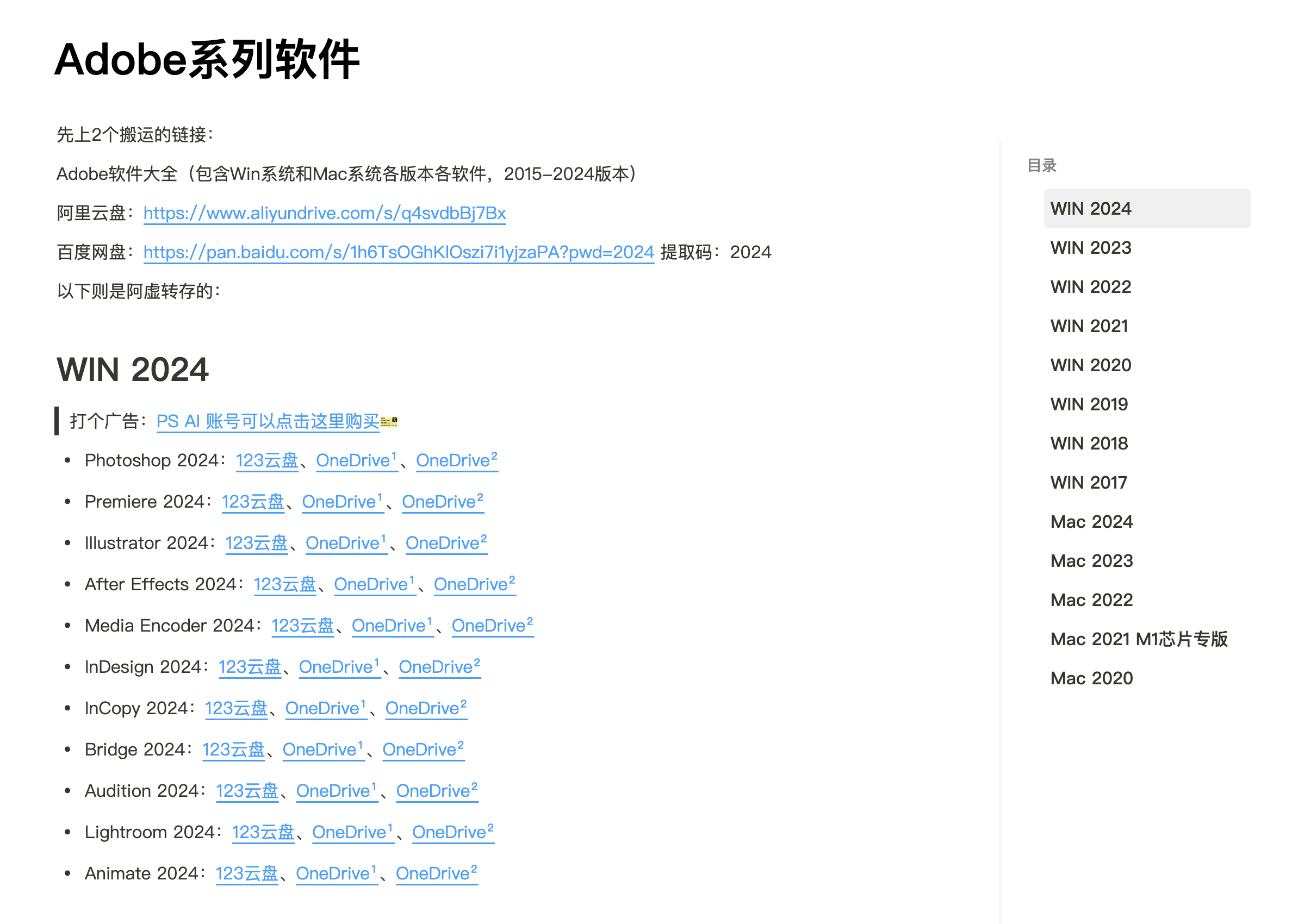Open 123云盘 link for Bridge 2024
The width and height of the screenshot is (1292, 924).
pyautogui.click(x=233, y=750)
